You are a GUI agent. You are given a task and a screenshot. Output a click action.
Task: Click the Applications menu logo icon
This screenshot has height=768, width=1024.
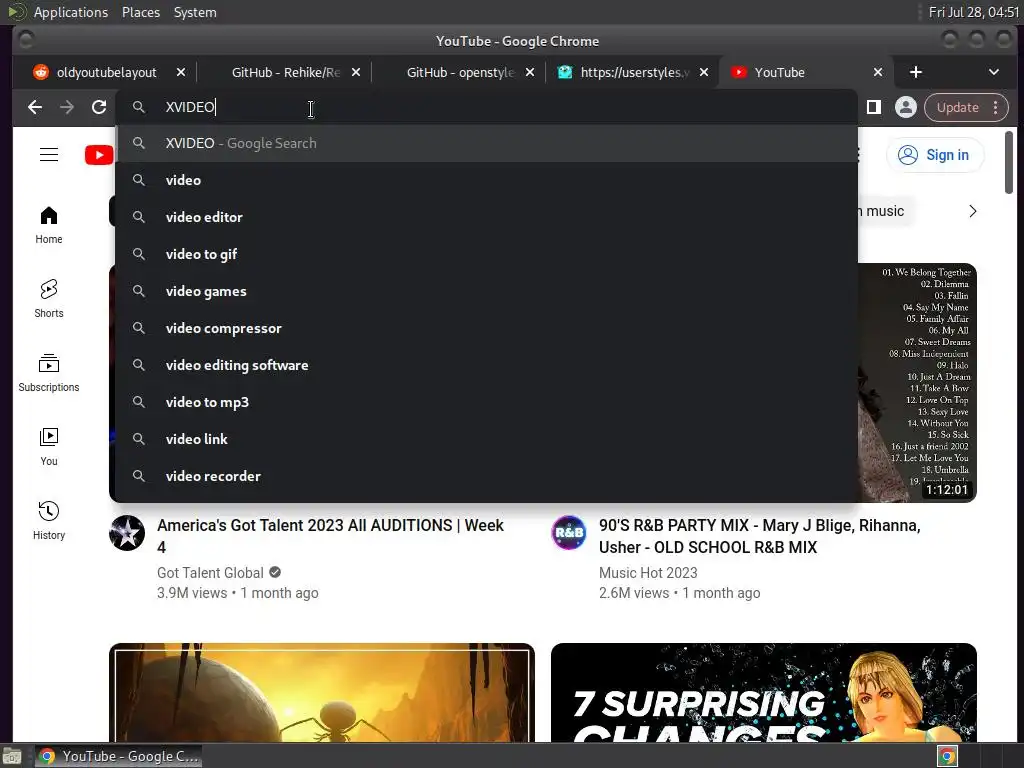pyautogui.click(x=16, y=12)
